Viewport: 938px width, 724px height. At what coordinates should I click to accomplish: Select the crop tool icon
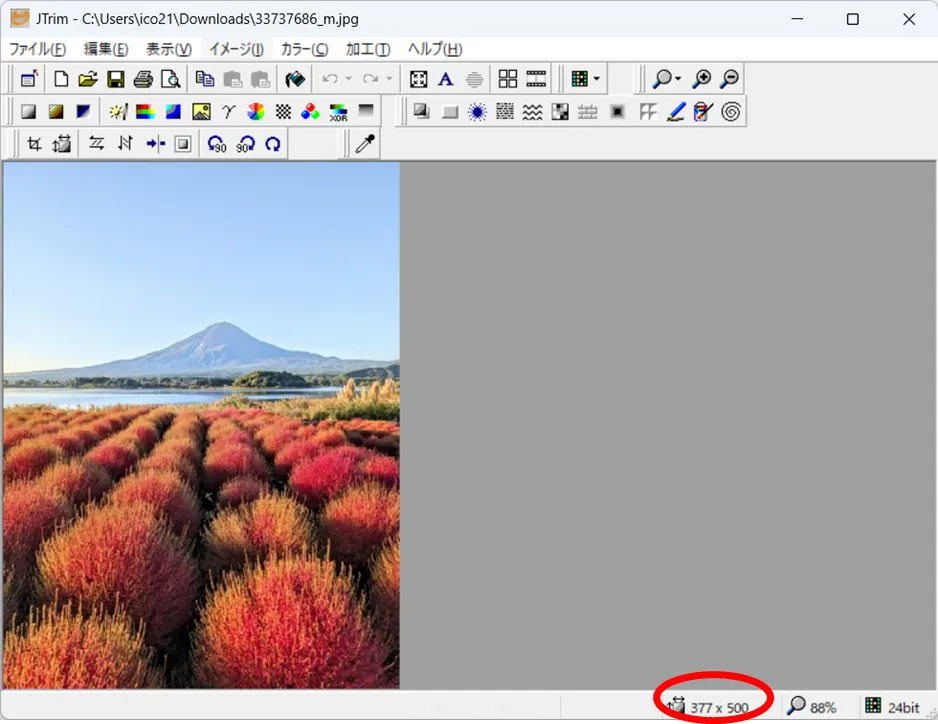(34, 144)
